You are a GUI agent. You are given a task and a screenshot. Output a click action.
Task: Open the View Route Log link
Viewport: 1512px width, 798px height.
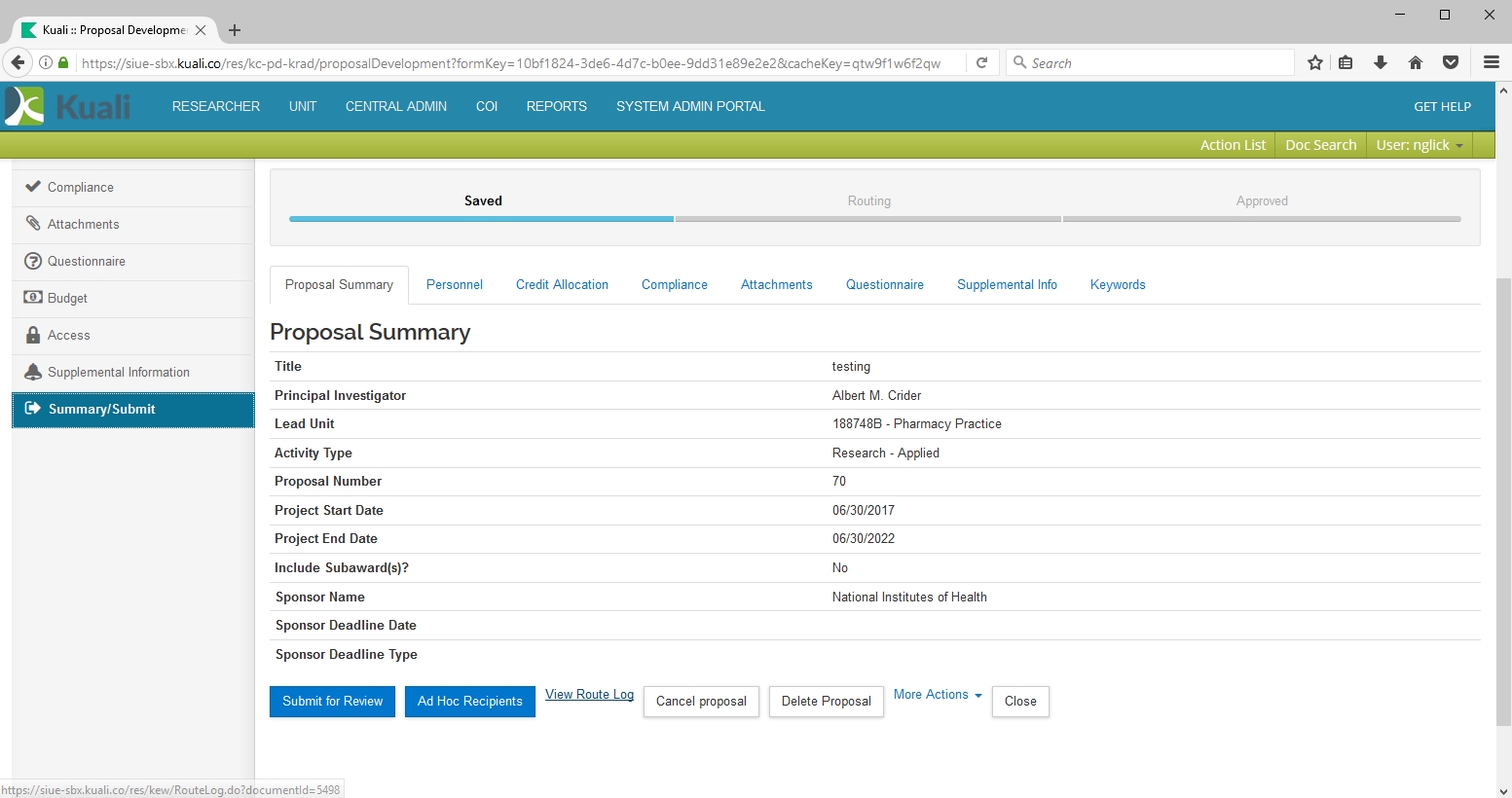pyautogui.click(x=589, y=695)
